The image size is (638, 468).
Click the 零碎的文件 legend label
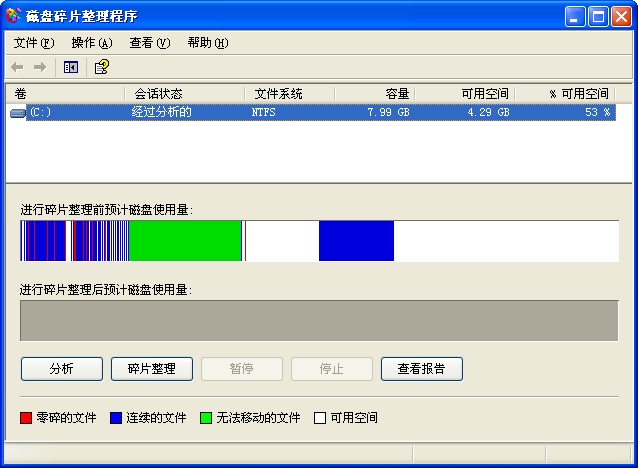[66, 418]
